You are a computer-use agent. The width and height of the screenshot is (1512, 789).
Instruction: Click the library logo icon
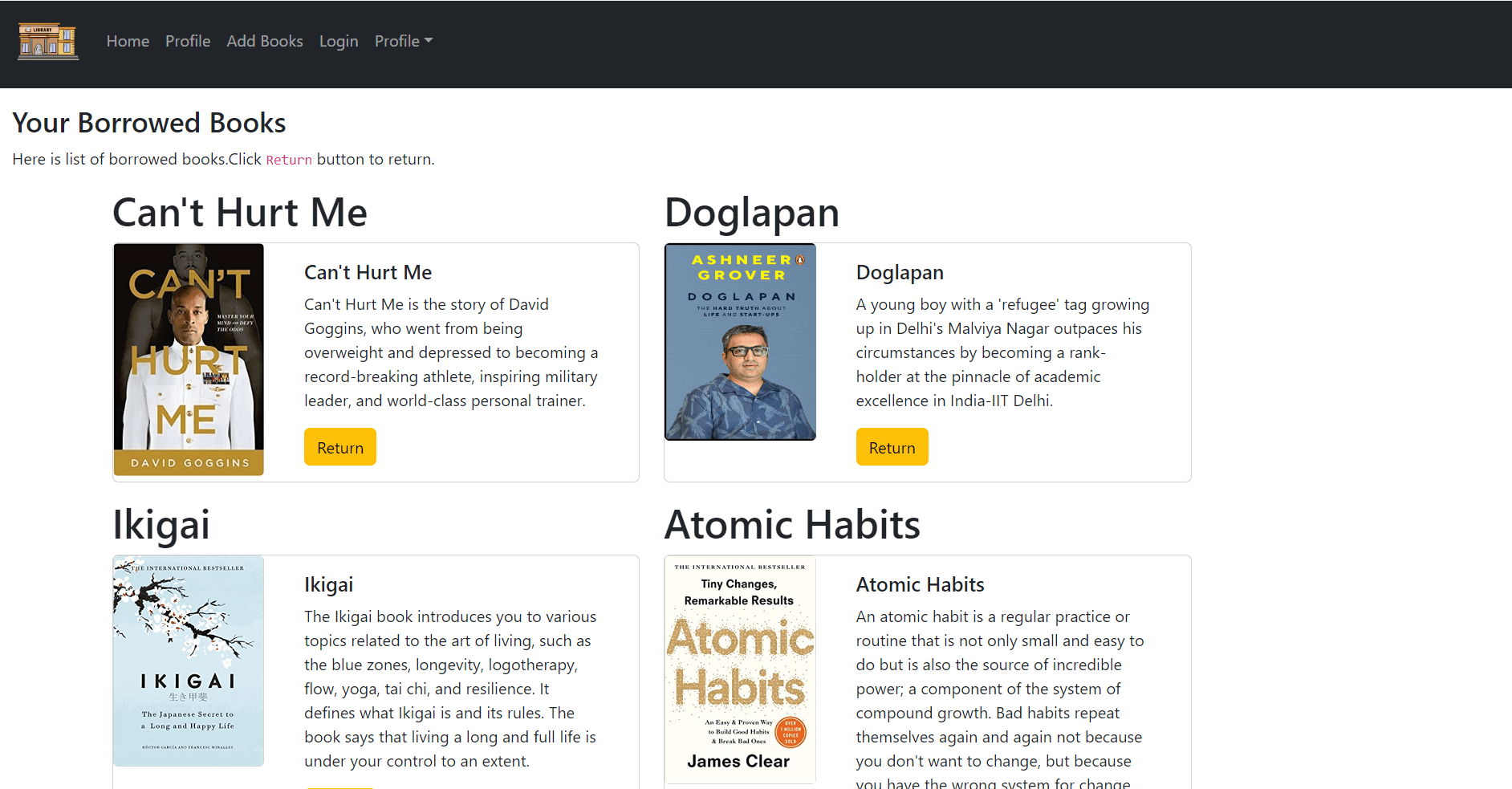point(48,42)
